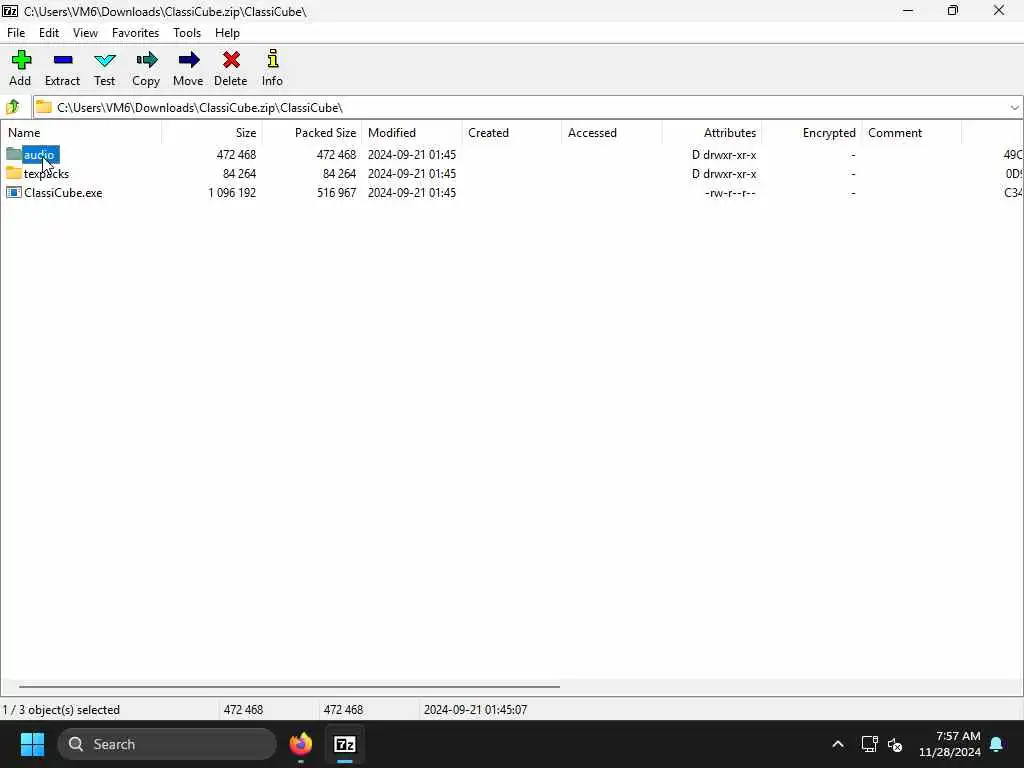This screenshot has height=768, width=1024.
Task: Click the -rw-r--r-- attributes cell
Action: 730,192
